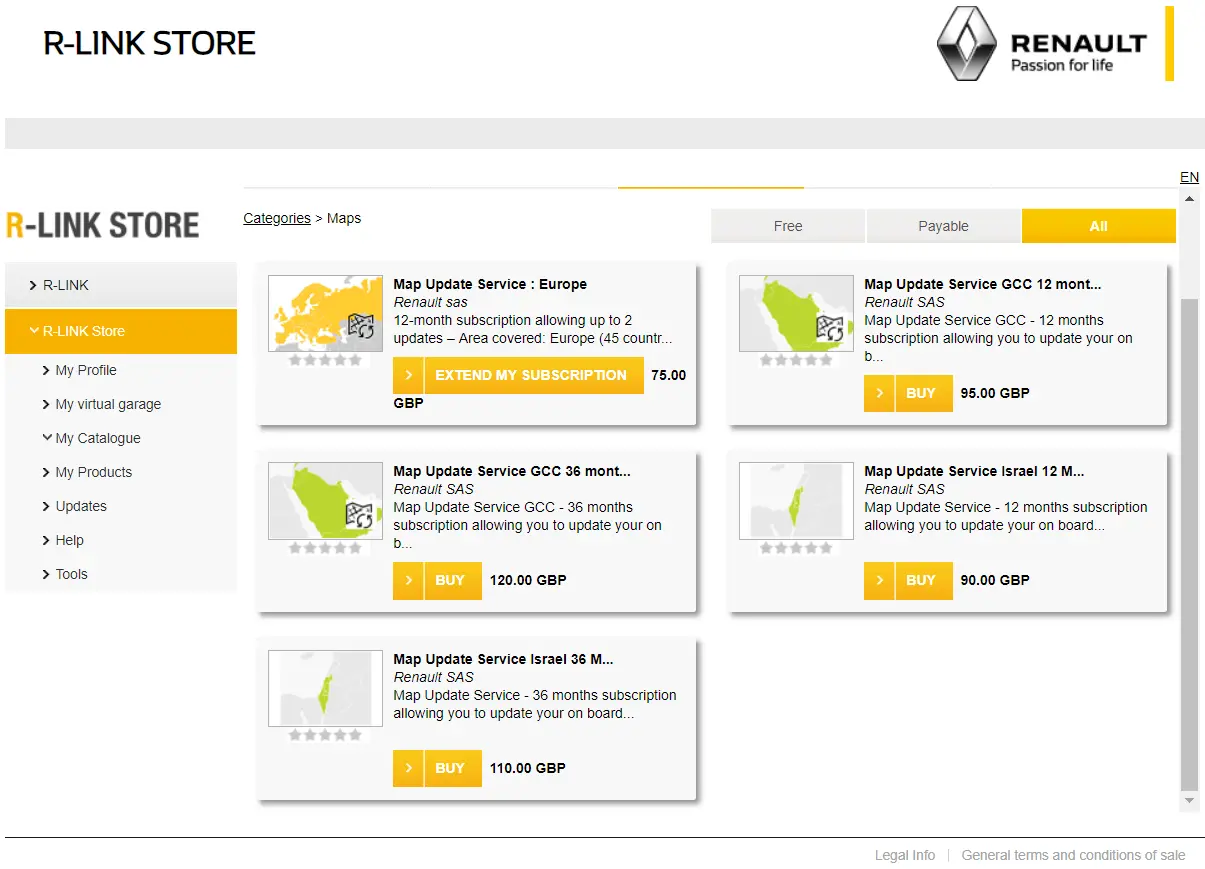Click star rating under GCC 12 months map
The image size is (1205, 869).
796,360
